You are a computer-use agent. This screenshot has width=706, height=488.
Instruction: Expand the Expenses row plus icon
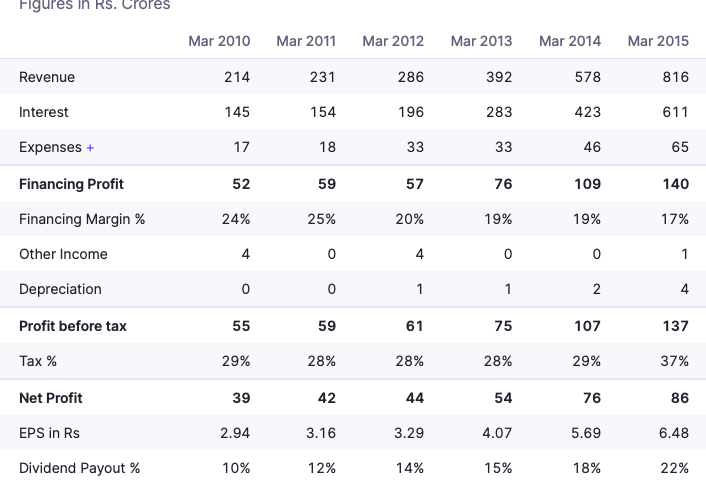[x=90, y=148]
